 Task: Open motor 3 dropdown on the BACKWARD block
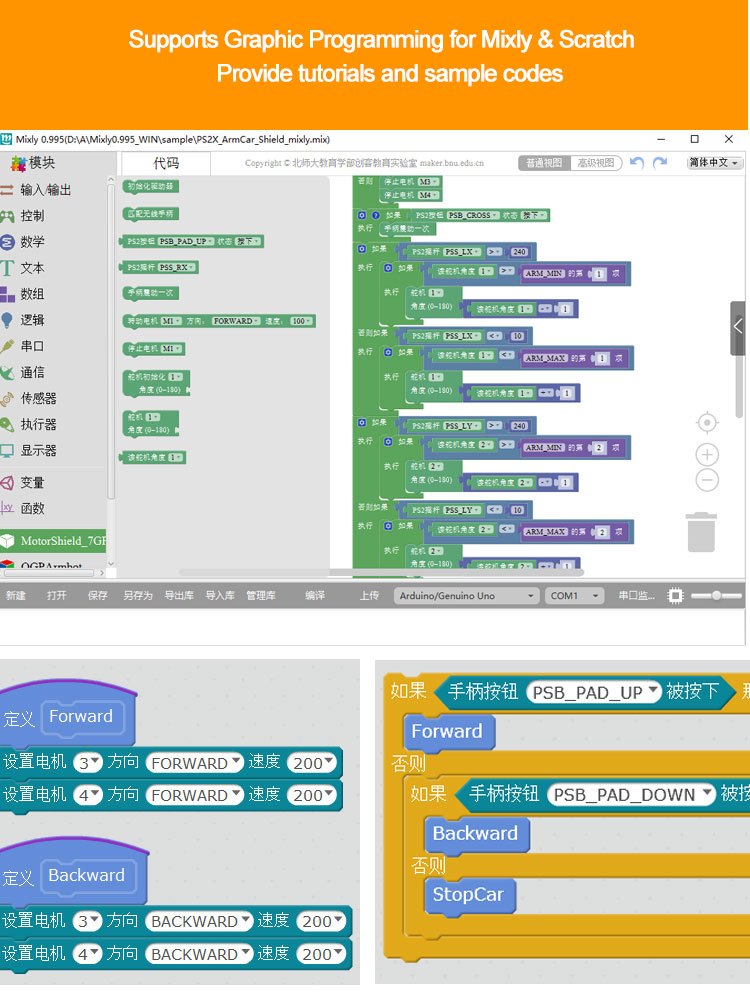click(87, 922)
